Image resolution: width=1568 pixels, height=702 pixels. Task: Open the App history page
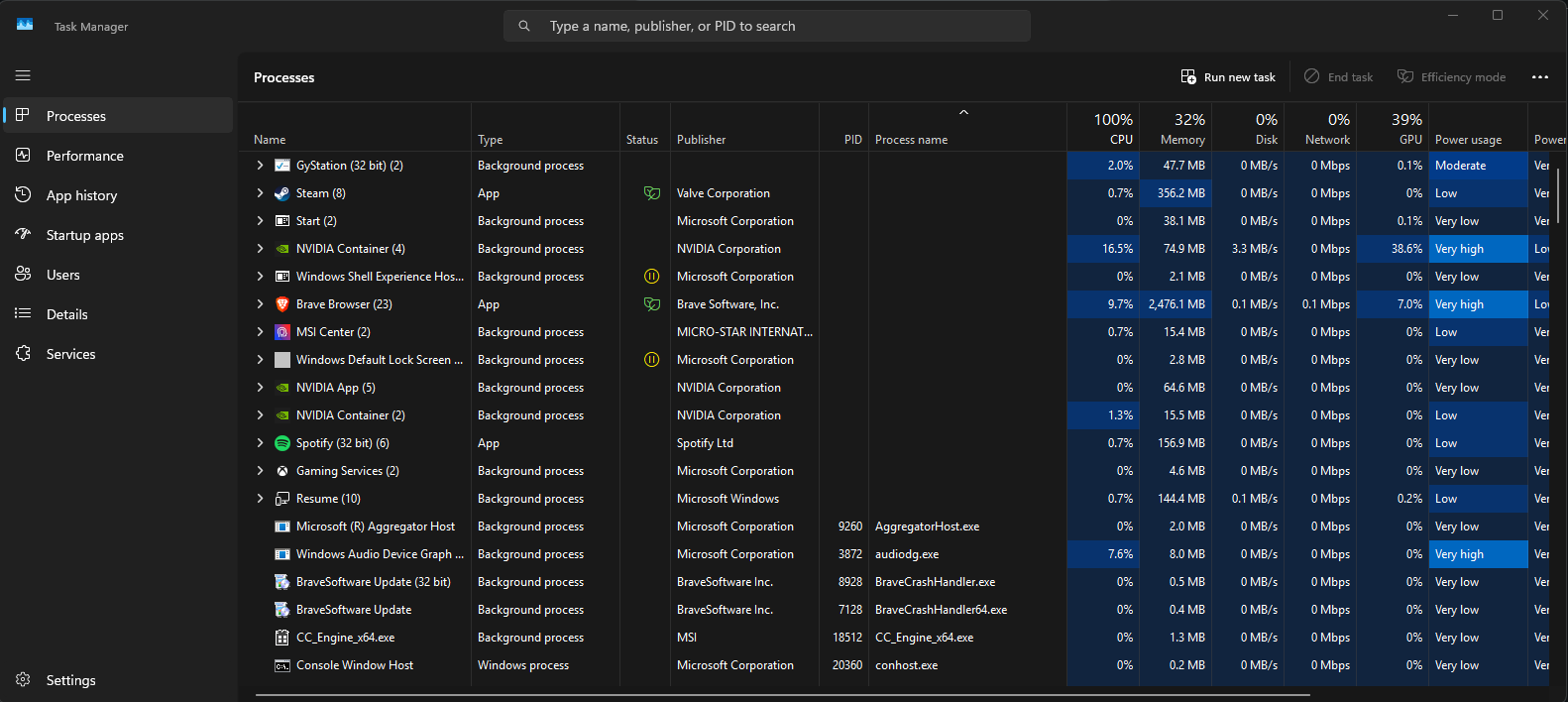pyautogui.click(x=119, y=195)
